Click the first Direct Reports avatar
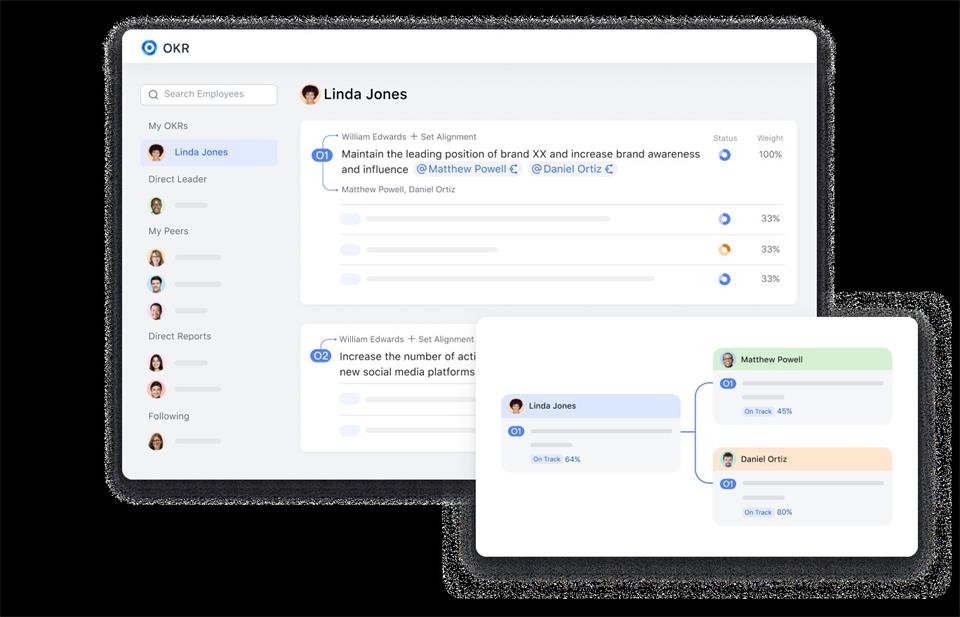960x617 pixels. click(x=156, y=362)
